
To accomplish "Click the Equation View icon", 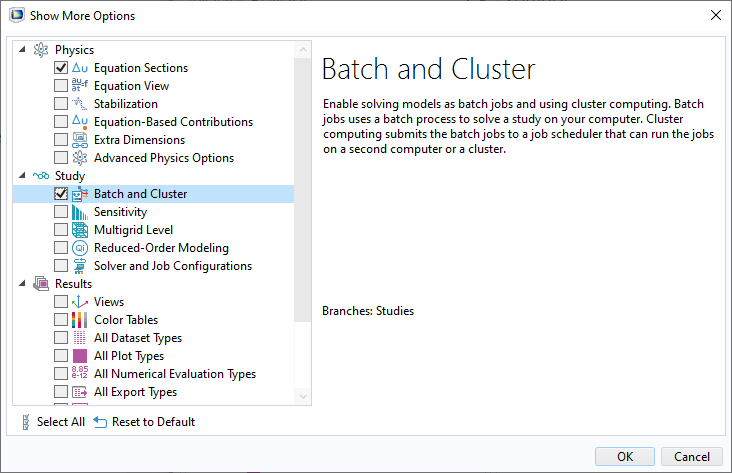I will click(x=80, y=85).
